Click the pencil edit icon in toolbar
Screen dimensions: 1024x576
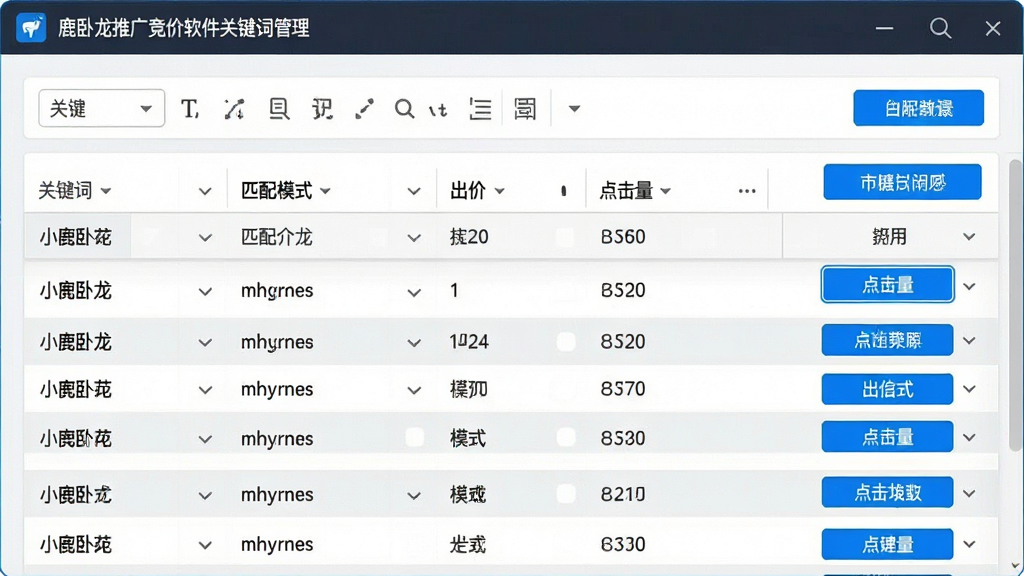(x=364, y=109)
